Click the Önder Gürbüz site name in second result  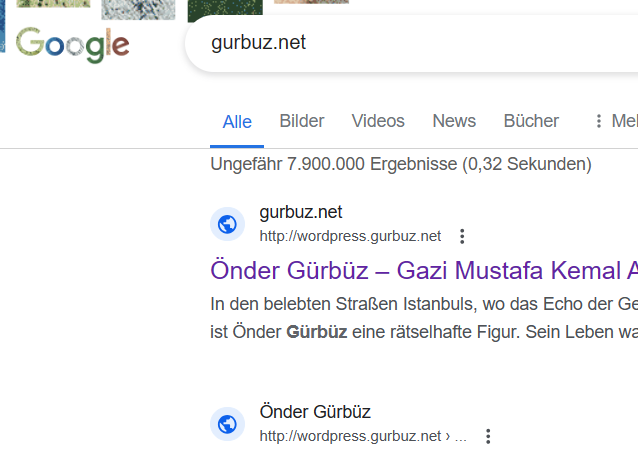tap(315, 412)
